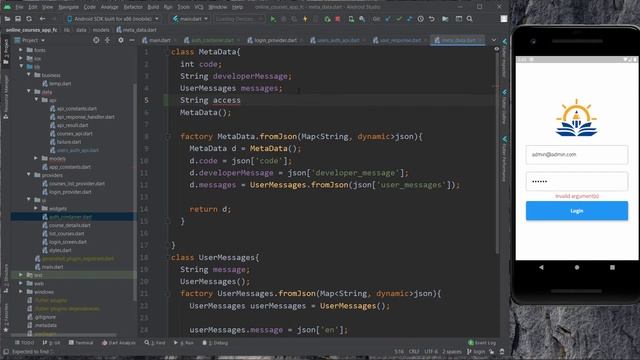Switch to user_response.dart editor tab
Image resolution: width=640 pixels, height=360 pixels.
[397, 40]
